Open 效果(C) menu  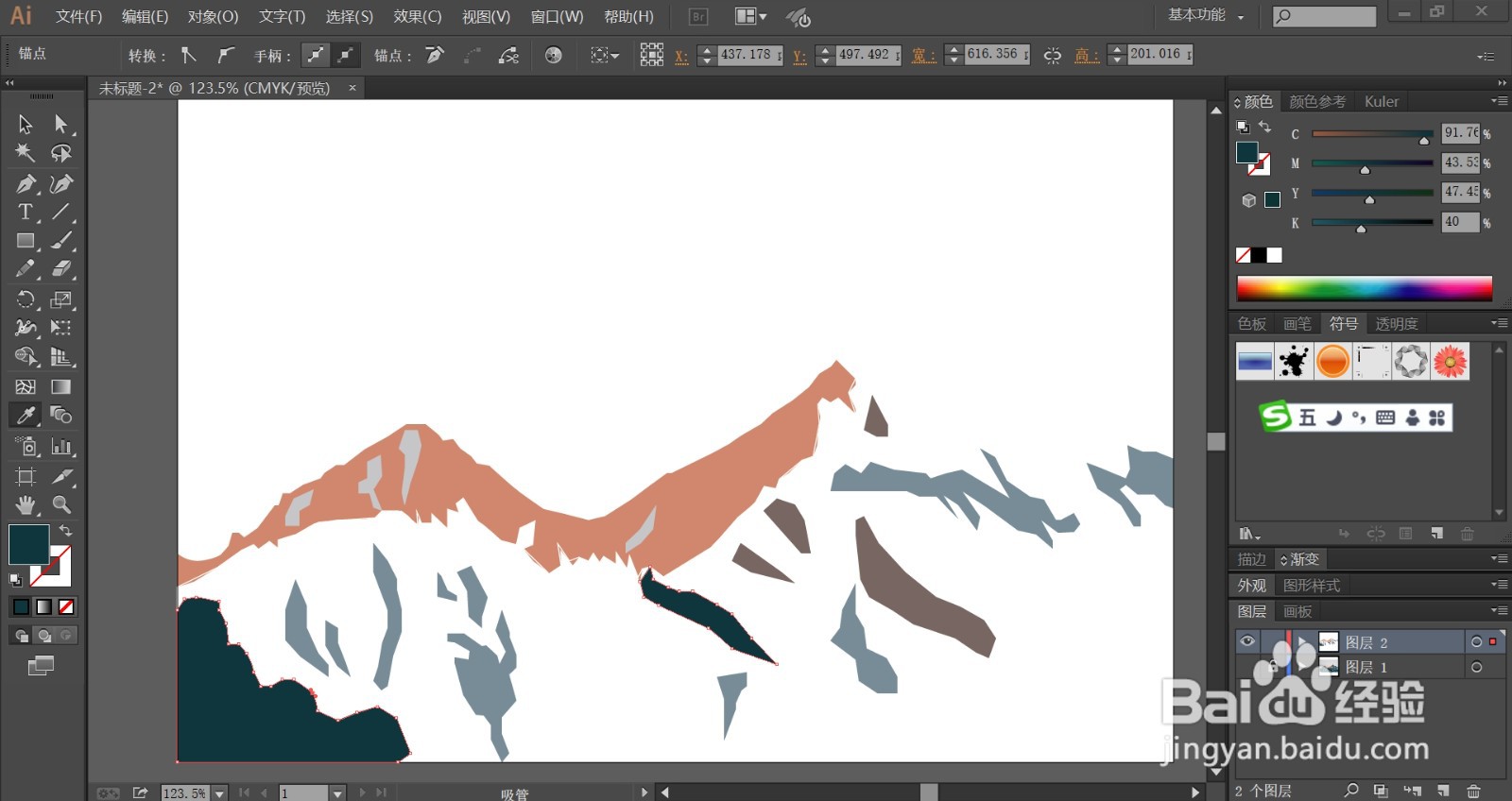417,16
